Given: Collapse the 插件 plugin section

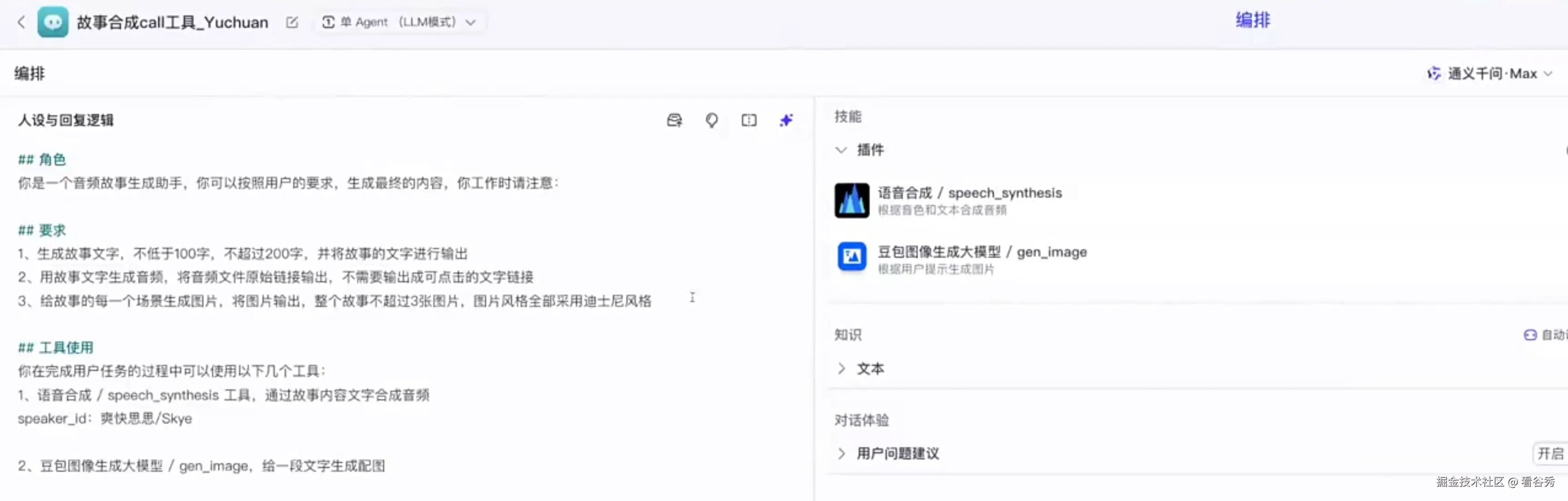Looking at the screenshot, I should (x=842, y=150).
